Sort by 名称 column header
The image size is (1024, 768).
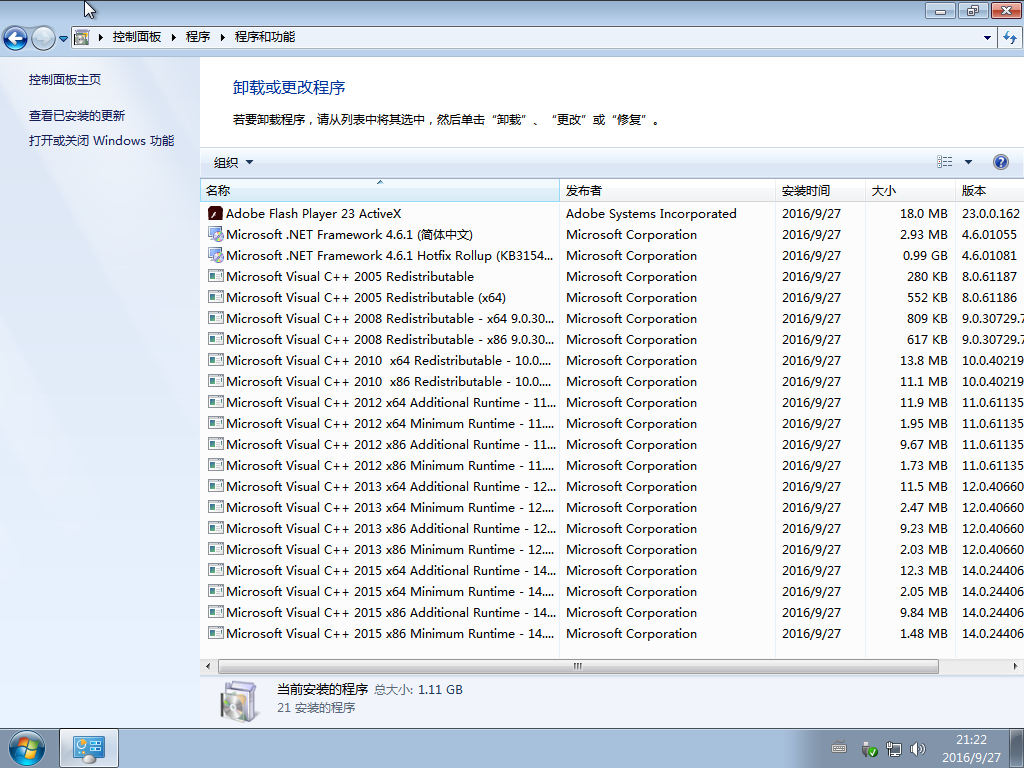pyautogui.click(x=379, y=191)
